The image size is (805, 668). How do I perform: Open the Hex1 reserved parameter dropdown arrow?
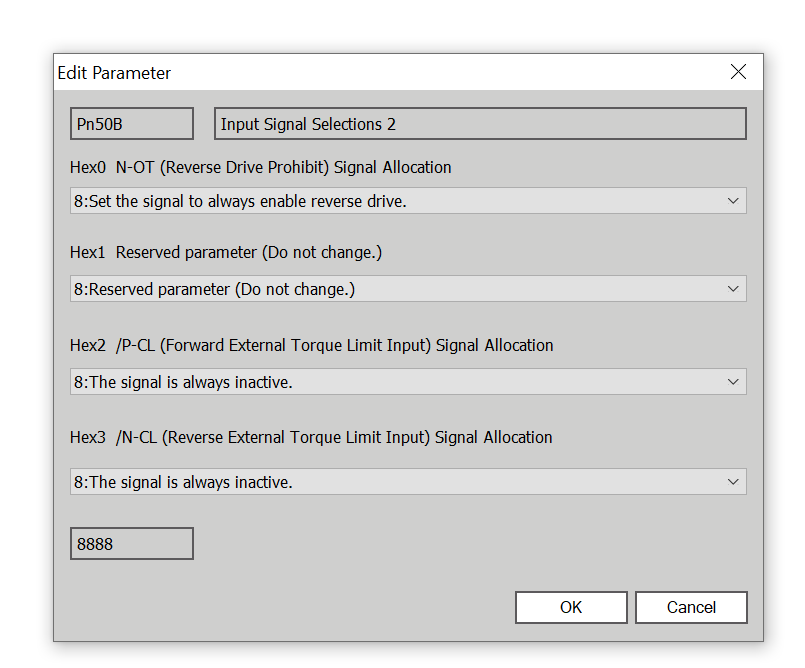[x=734, y=290]
